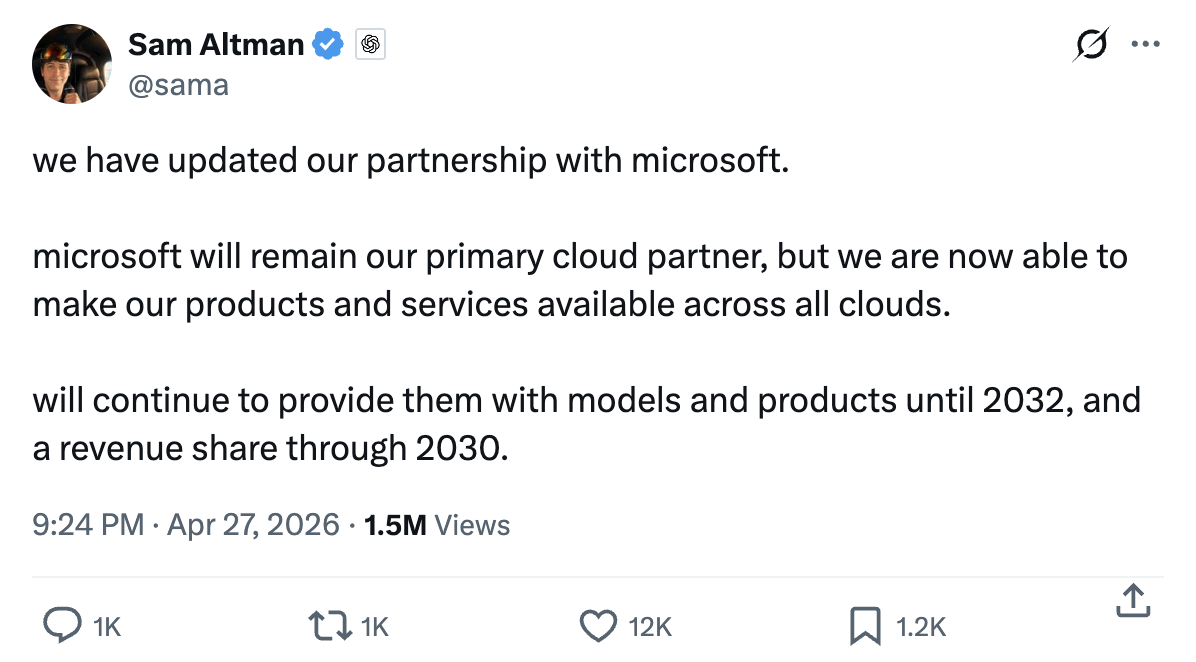The height and width of the screenshot is (662, 1196).
Task: Click the blue verified checkmark badge
Action: click(x=327, y=44)
